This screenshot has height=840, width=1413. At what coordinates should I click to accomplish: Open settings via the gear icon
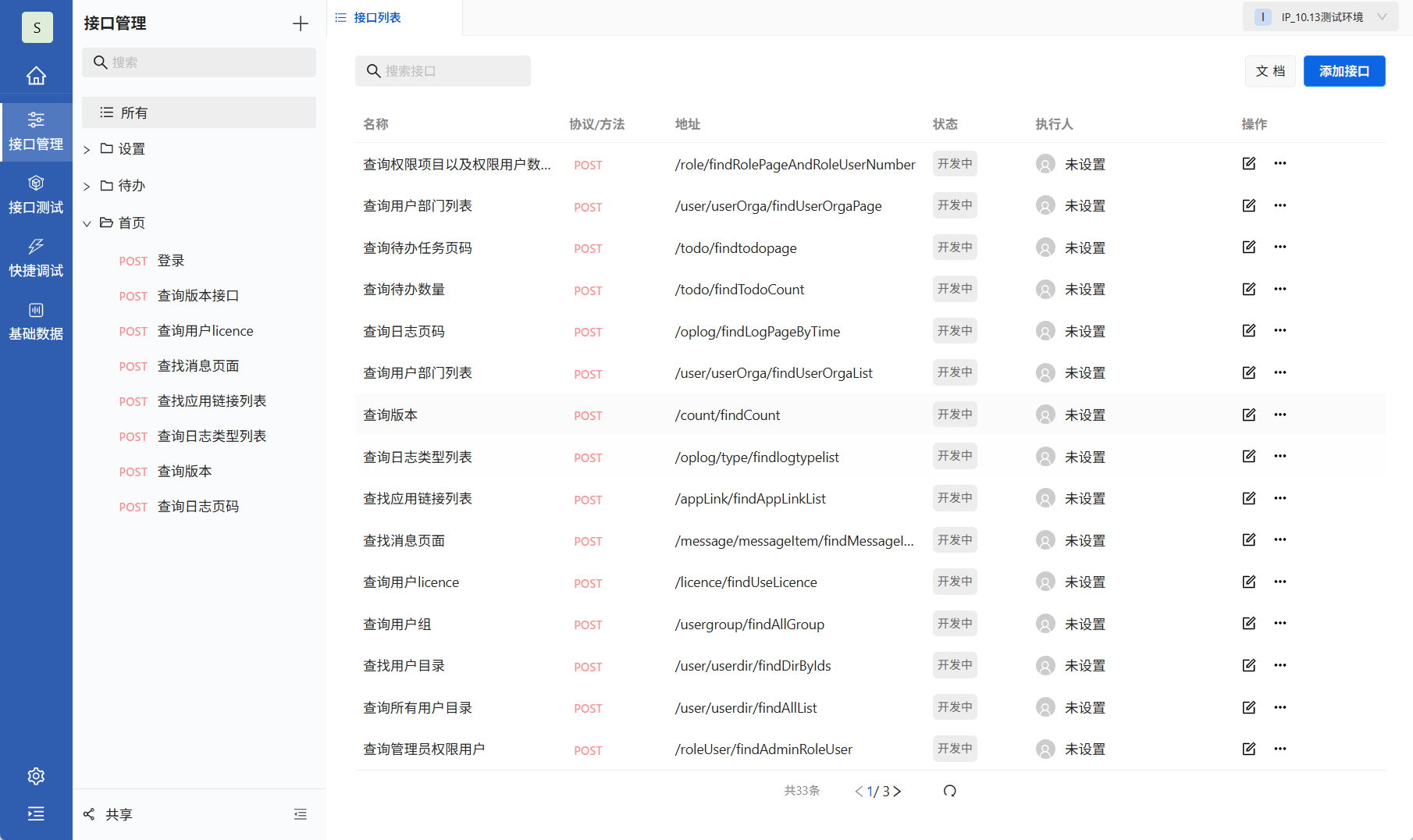tap(36, 776)
